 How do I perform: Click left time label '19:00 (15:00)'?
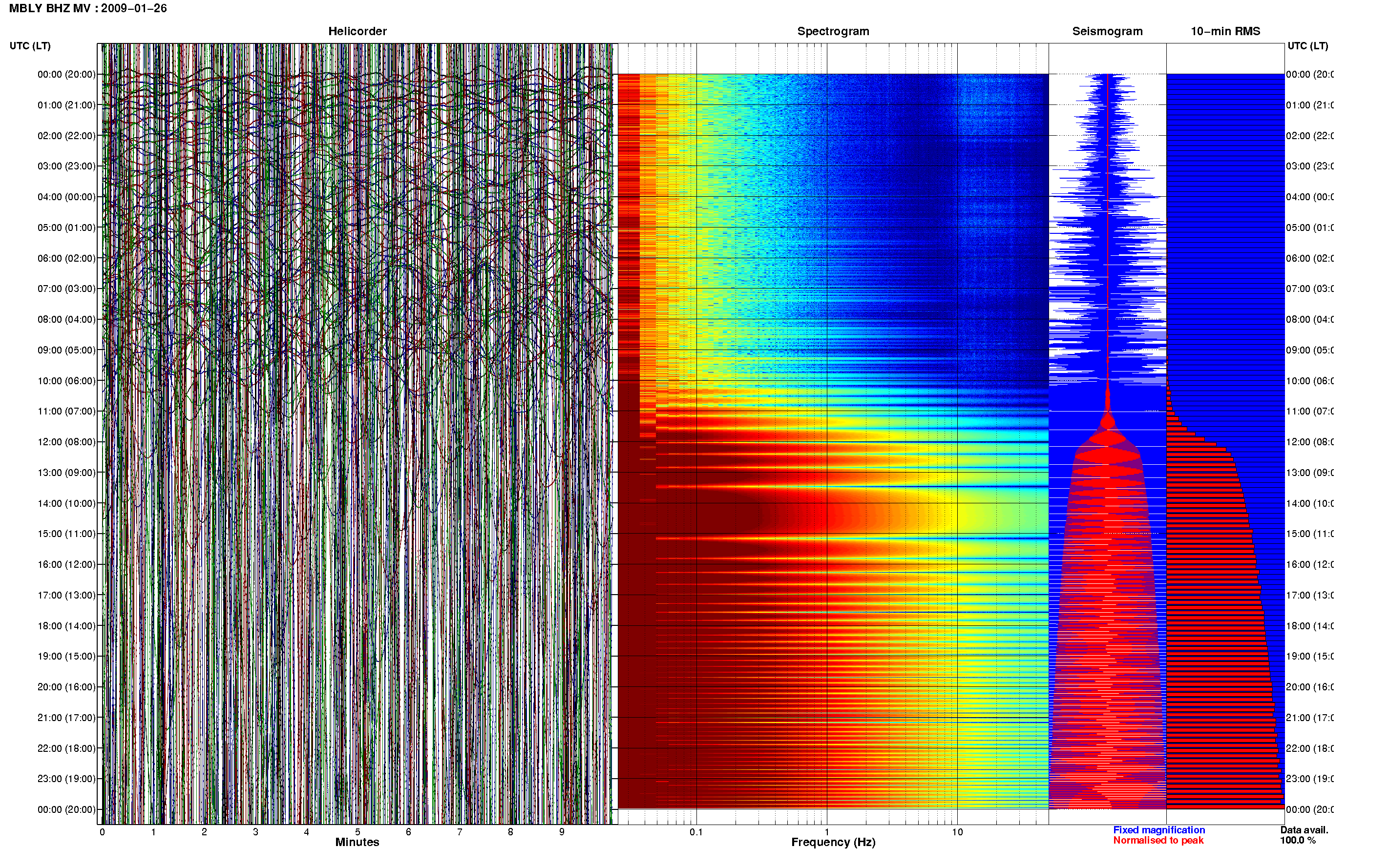click(x=66, y=656)
